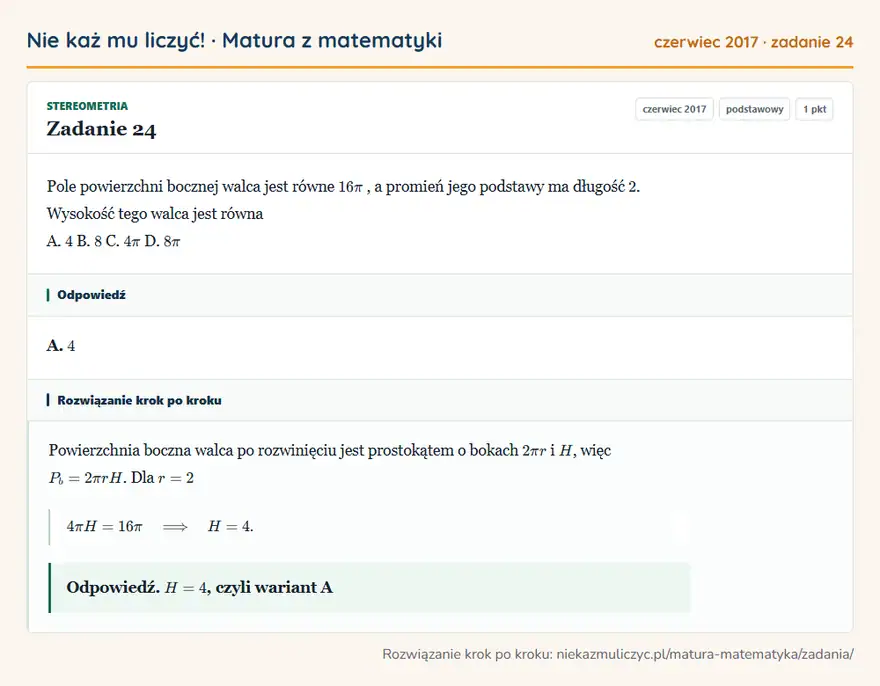Screen dimensions: 880x686
Task: Click the 'Zadanie 24' heading
Action: (x=101, y=129)
